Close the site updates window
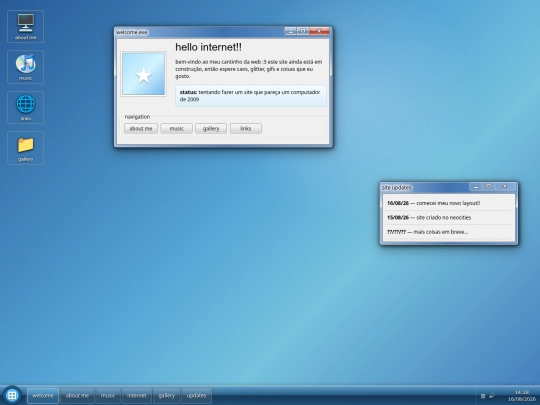540x405 pixels. (x=505, y=187)
